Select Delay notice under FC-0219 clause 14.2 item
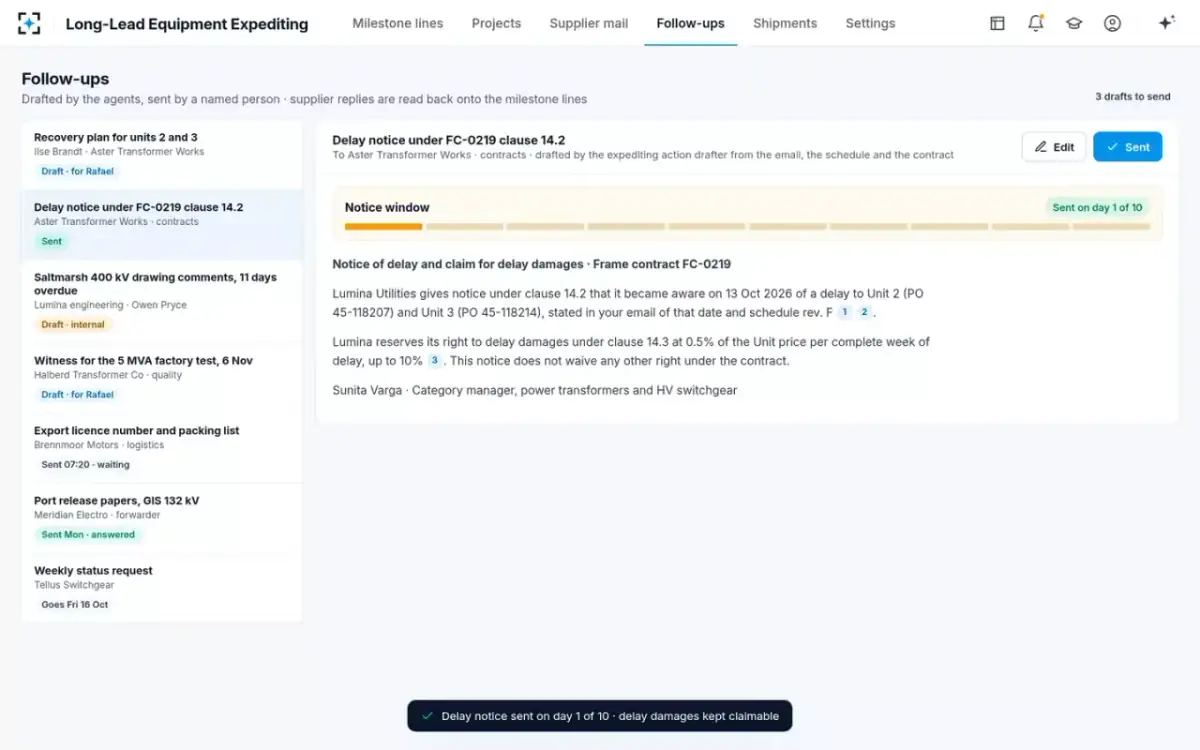1200x750 pixels. pos(162,225)
